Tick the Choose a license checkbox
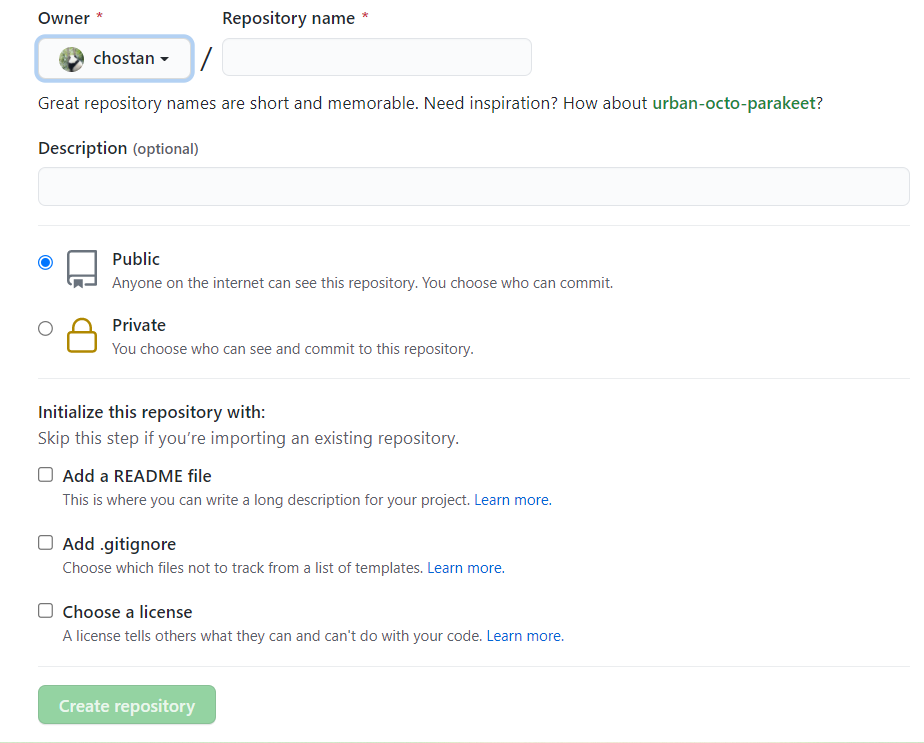Screen dimensions: 924x743 point(45,611)
